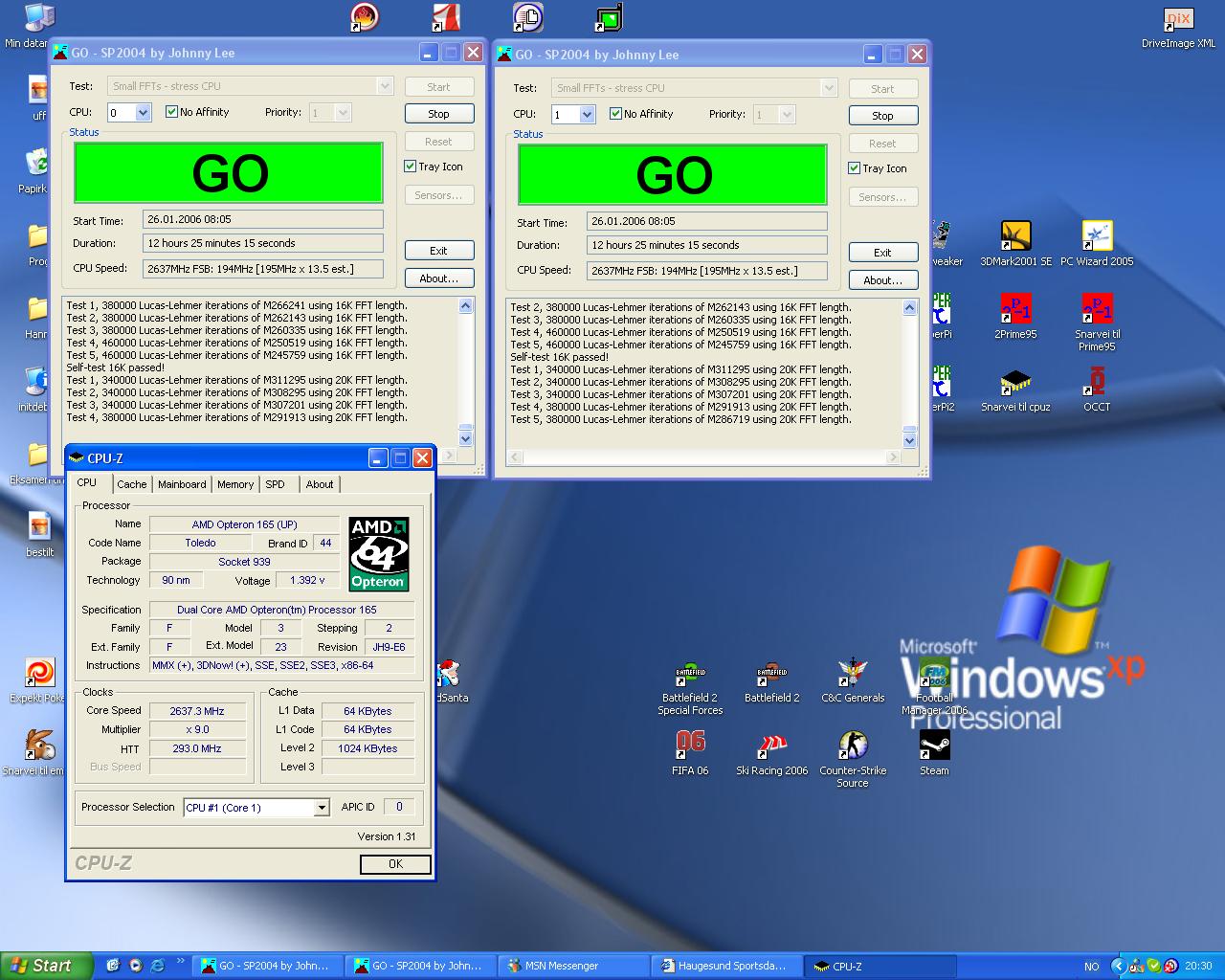1225x980 pixels.
Task: Click the CPU 1 log horizontal scrollbar
Action: tap(703, 457)
